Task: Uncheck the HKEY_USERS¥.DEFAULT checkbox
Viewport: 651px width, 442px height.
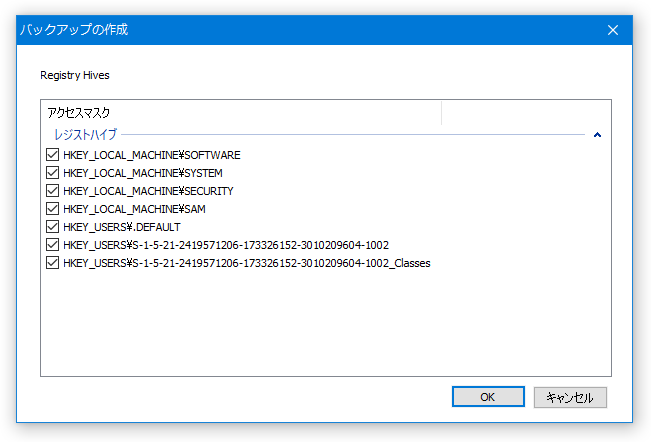Action: pos(52,227)
